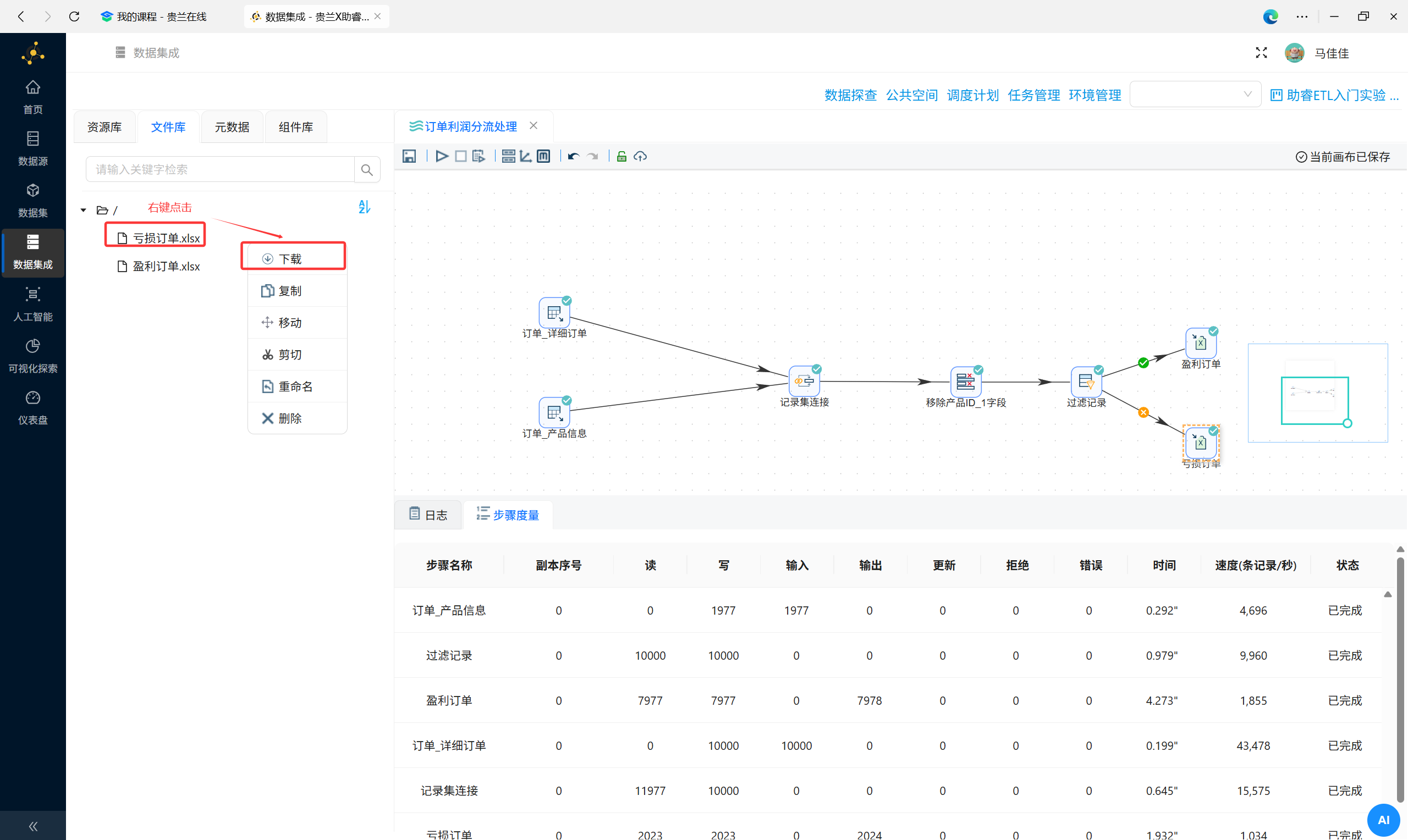Screen dimensions: 1408x840
Task: Open the 步骤度量 tab
Action: pos(508,515)
